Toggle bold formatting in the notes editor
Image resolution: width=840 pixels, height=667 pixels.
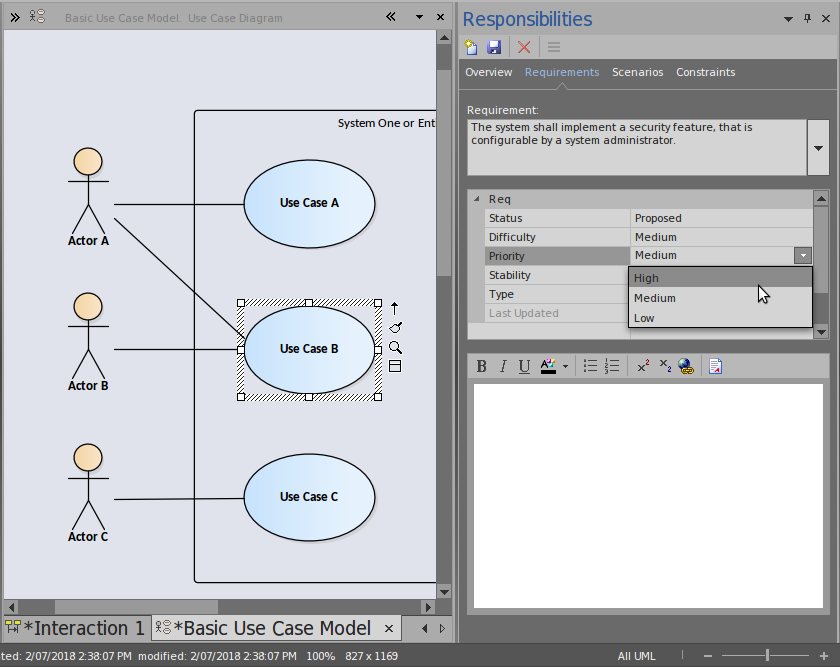tap(481, 367)
